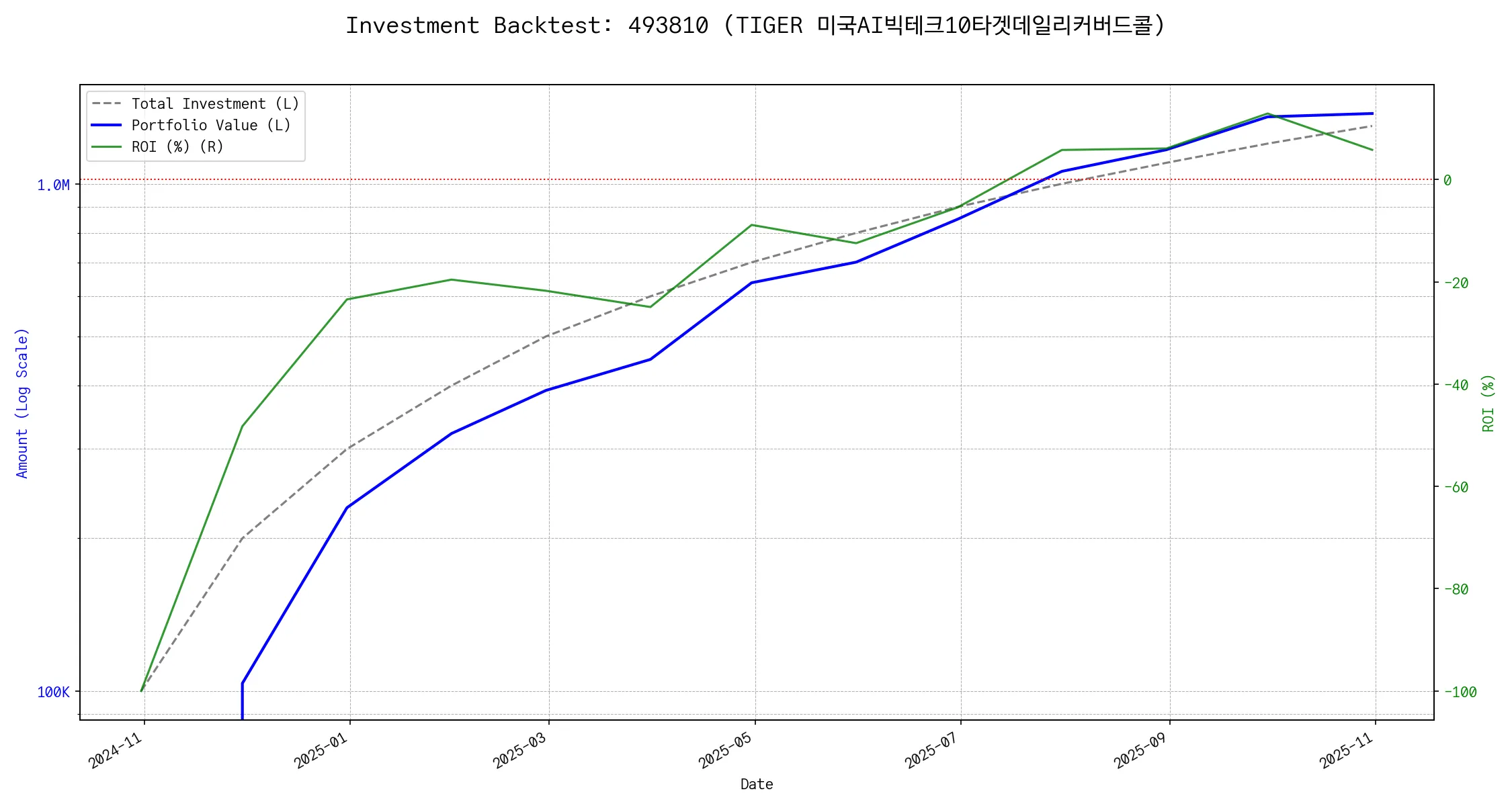Viewport: 1512px width, 806px height.
Task: Click the 2025-11 date tick label
Action: coord(1346,751)
